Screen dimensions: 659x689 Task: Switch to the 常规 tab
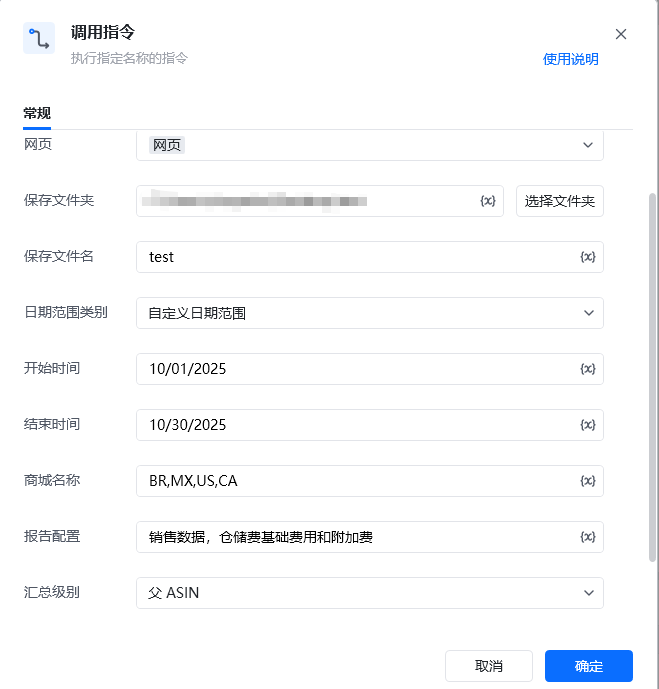[x=37, y=113]
